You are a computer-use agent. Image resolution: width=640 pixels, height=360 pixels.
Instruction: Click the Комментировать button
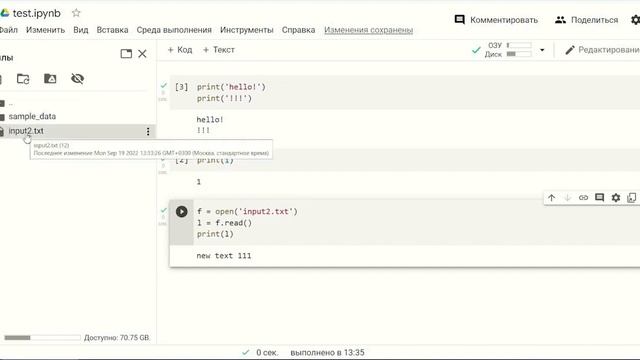pos(496,20)
